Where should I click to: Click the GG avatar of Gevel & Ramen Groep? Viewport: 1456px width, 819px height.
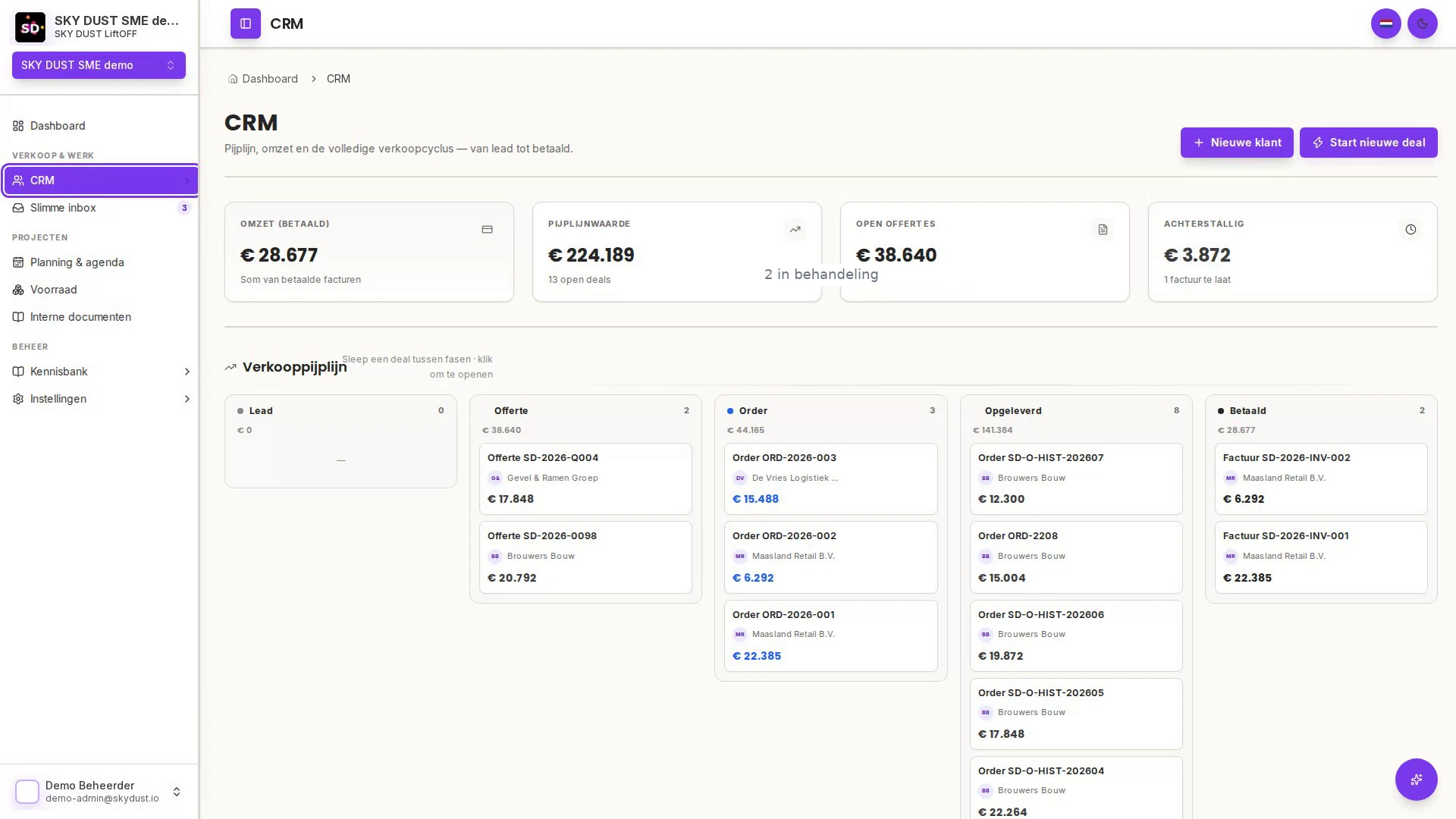point(495,479)
